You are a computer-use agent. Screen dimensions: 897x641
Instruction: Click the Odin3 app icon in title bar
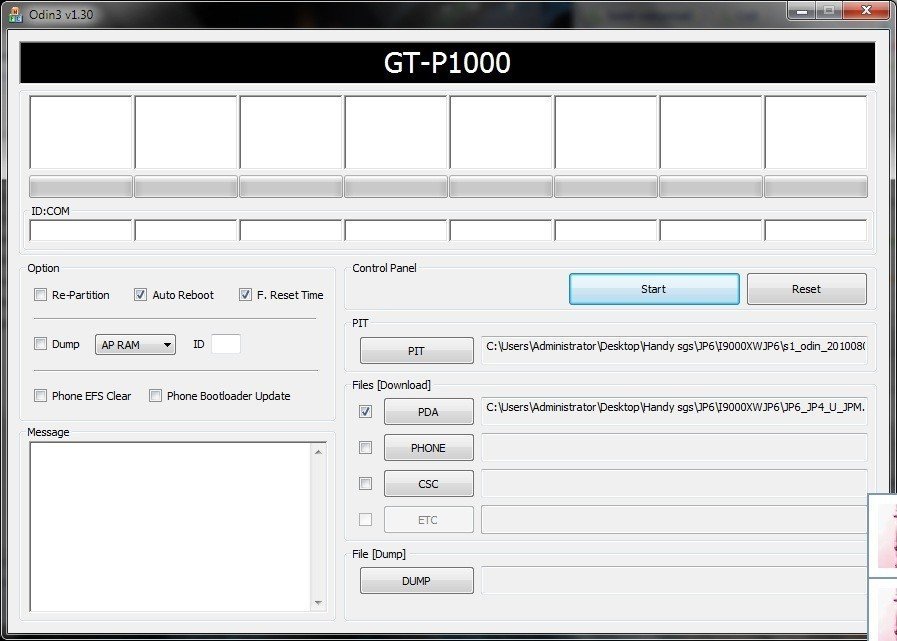pos(15,15)
